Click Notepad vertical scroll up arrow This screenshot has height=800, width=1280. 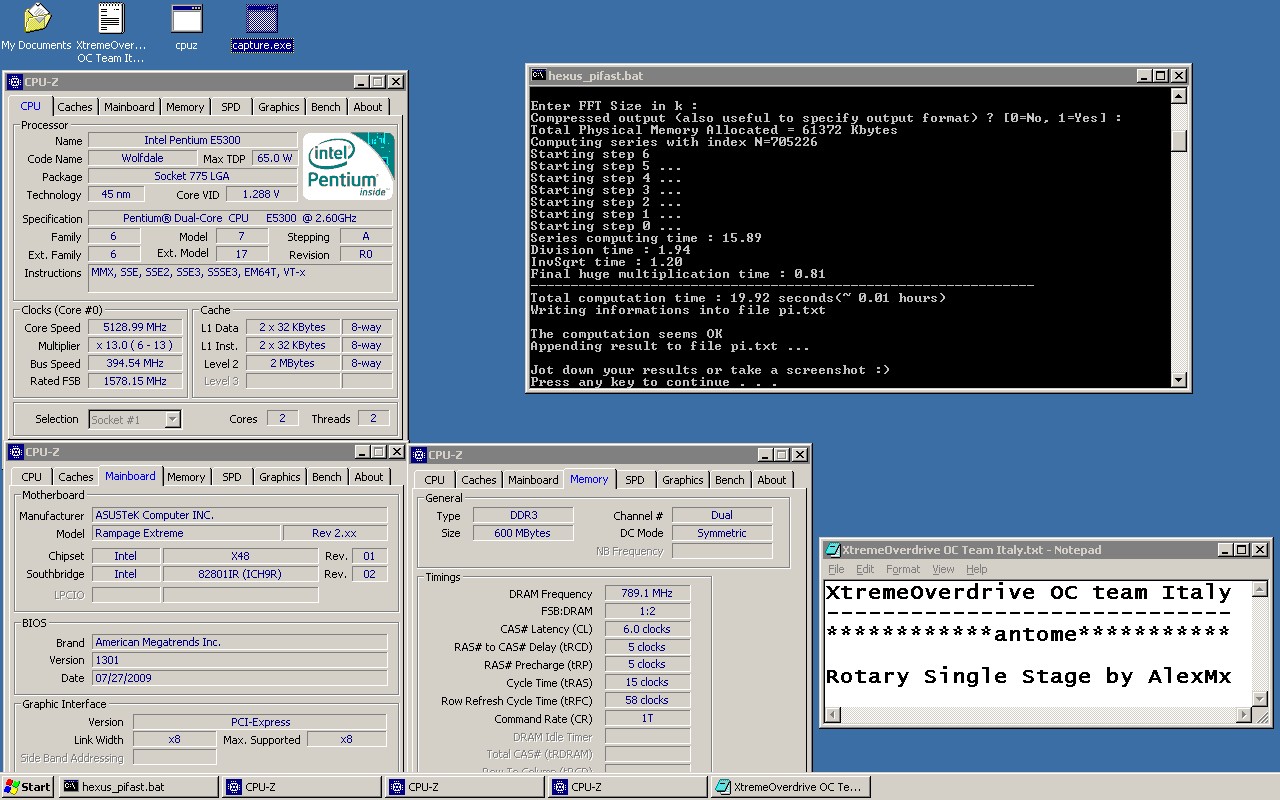pyautogui.click(x=1260, y=589)
